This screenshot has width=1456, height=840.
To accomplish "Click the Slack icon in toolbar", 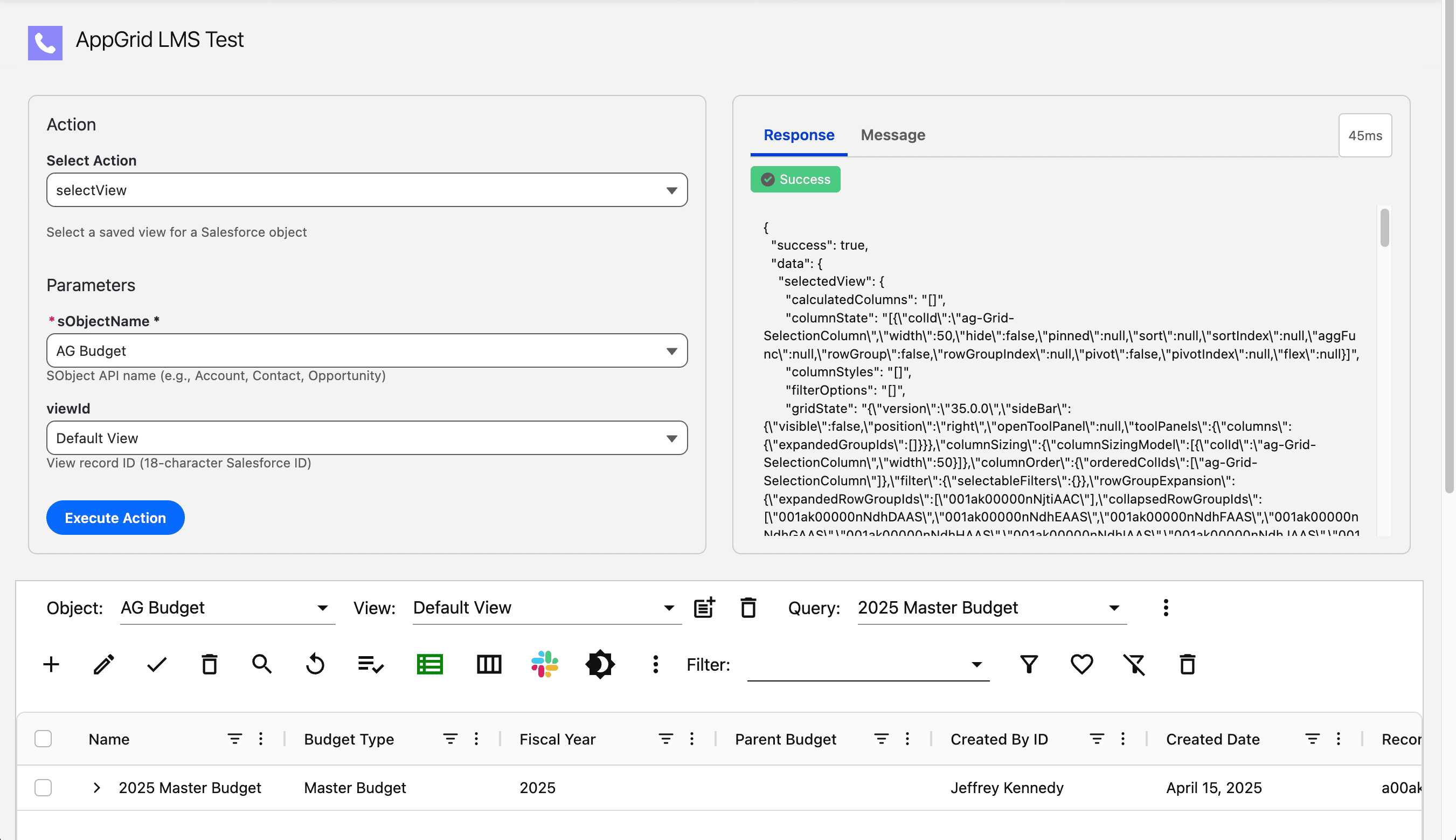I will coord(544,664).
